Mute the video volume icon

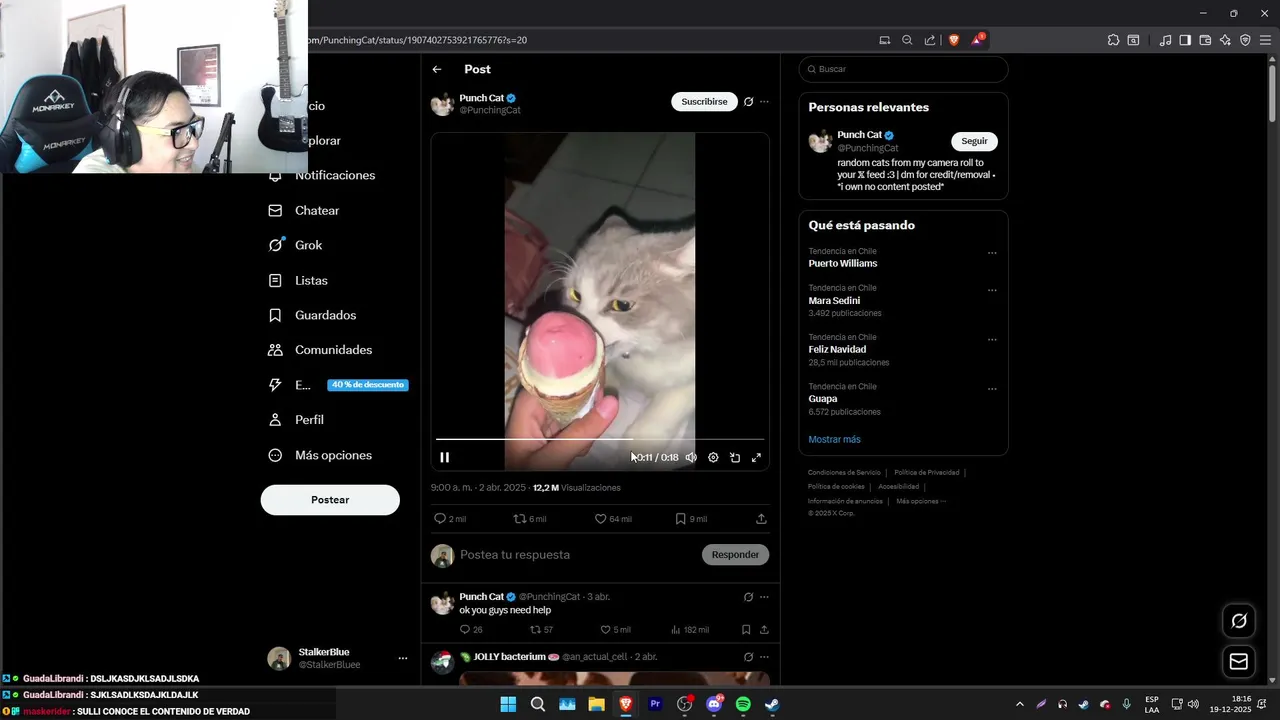[691, 457]
